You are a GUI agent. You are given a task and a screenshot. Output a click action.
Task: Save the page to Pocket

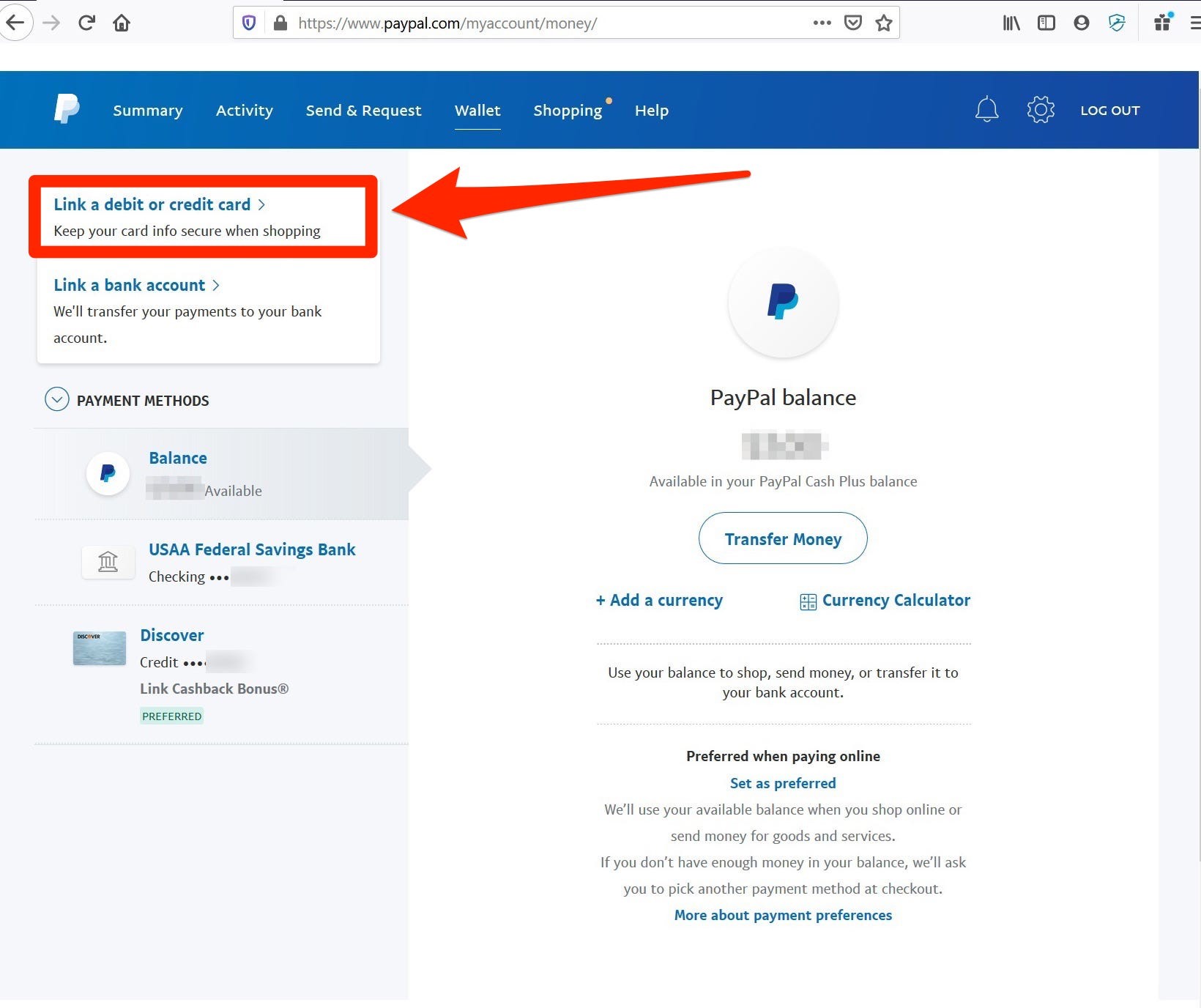click(853, 23)
